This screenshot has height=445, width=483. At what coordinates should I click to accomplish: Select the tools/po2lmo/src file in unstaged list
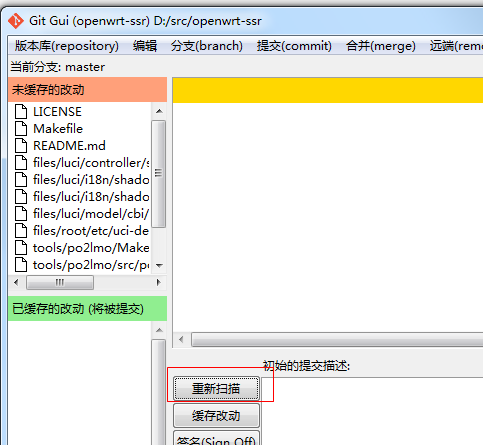[x=91, y=265]
